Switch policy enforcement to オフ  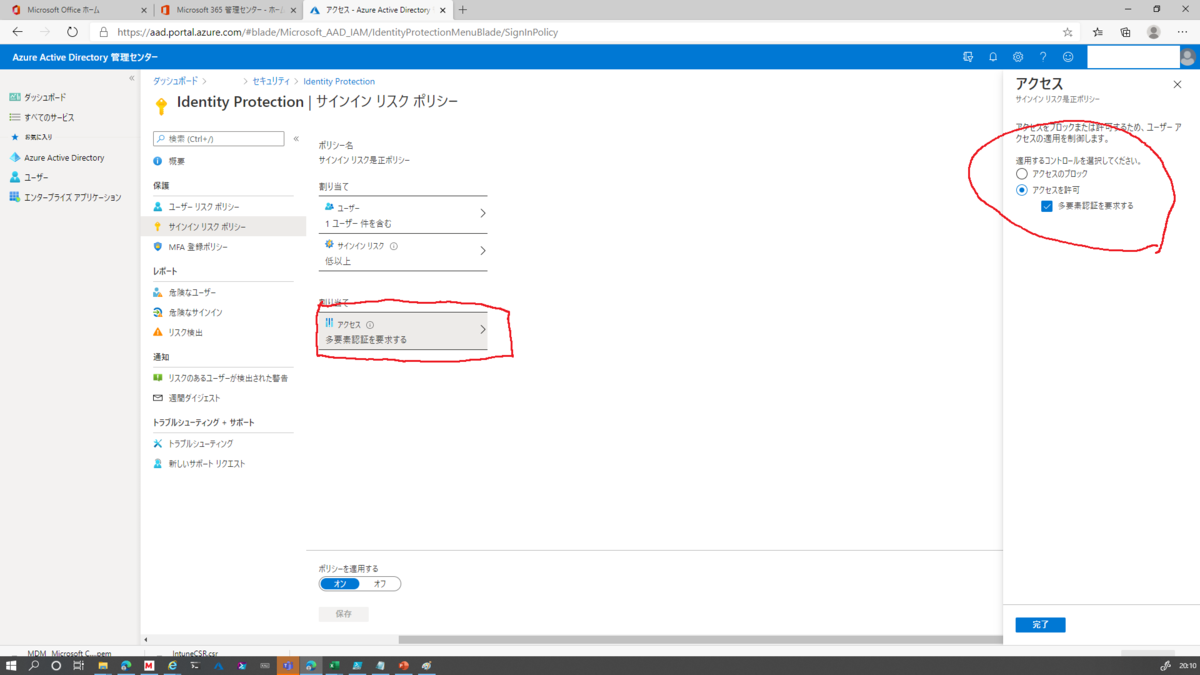380,584
